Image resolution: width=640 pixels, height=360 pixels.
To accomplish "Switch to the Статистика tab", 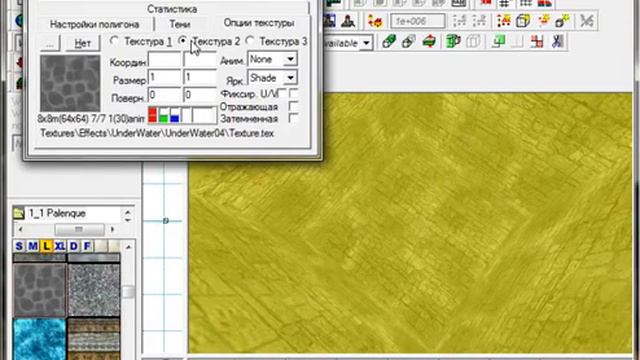I will pyautogui.click(x=172, y=9).
